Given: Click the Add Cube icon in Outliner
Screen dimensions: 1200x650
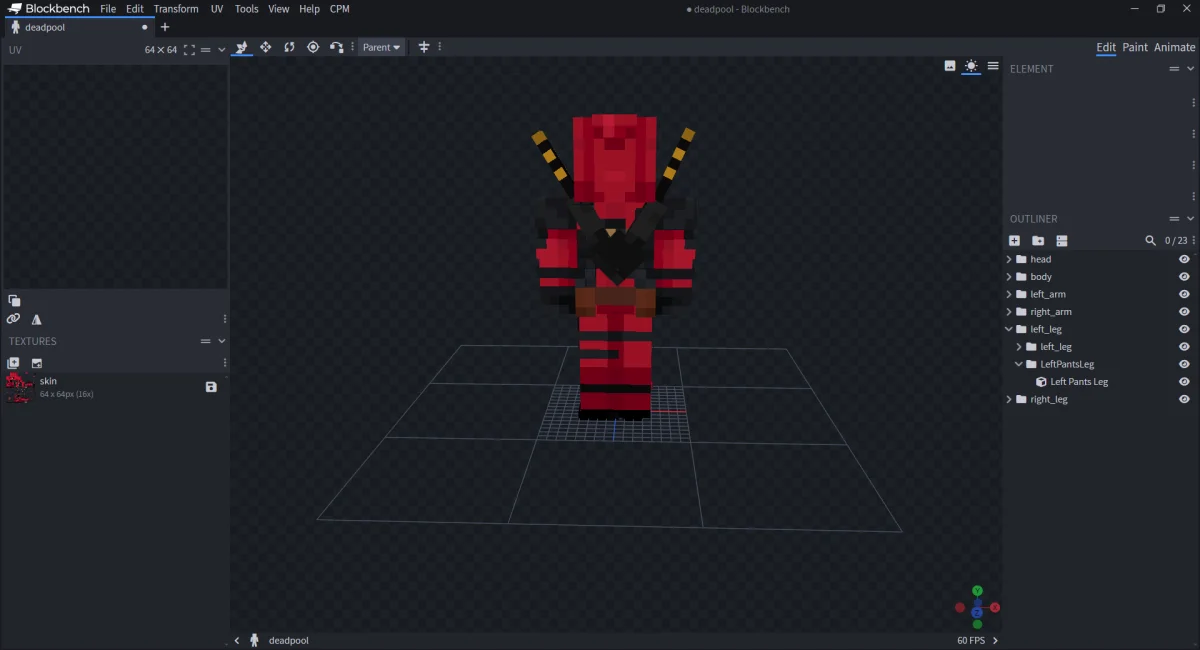Looking at the screenshot, I should 1014,241.
